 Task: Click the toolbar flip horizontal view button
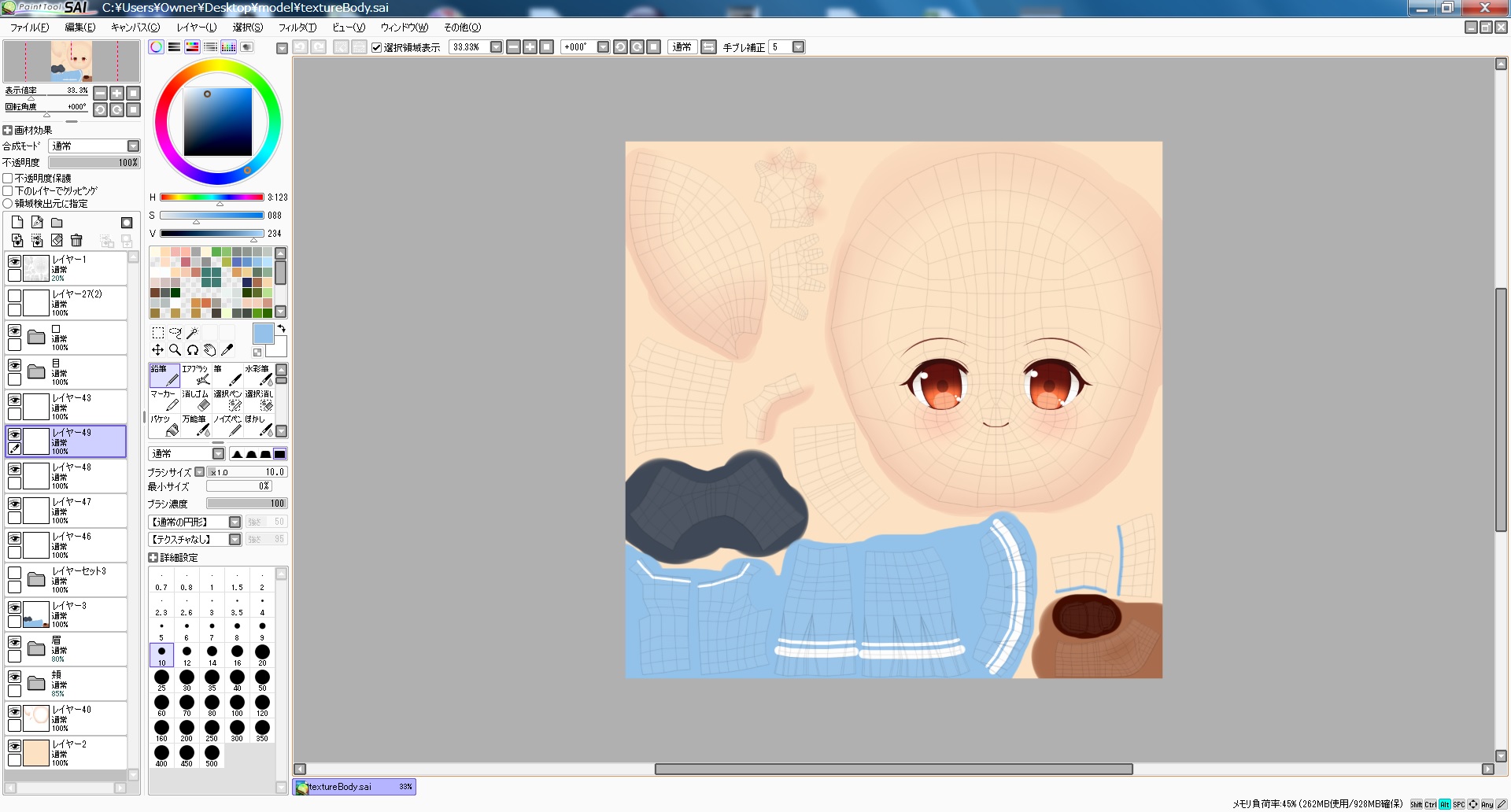(708, 47)
